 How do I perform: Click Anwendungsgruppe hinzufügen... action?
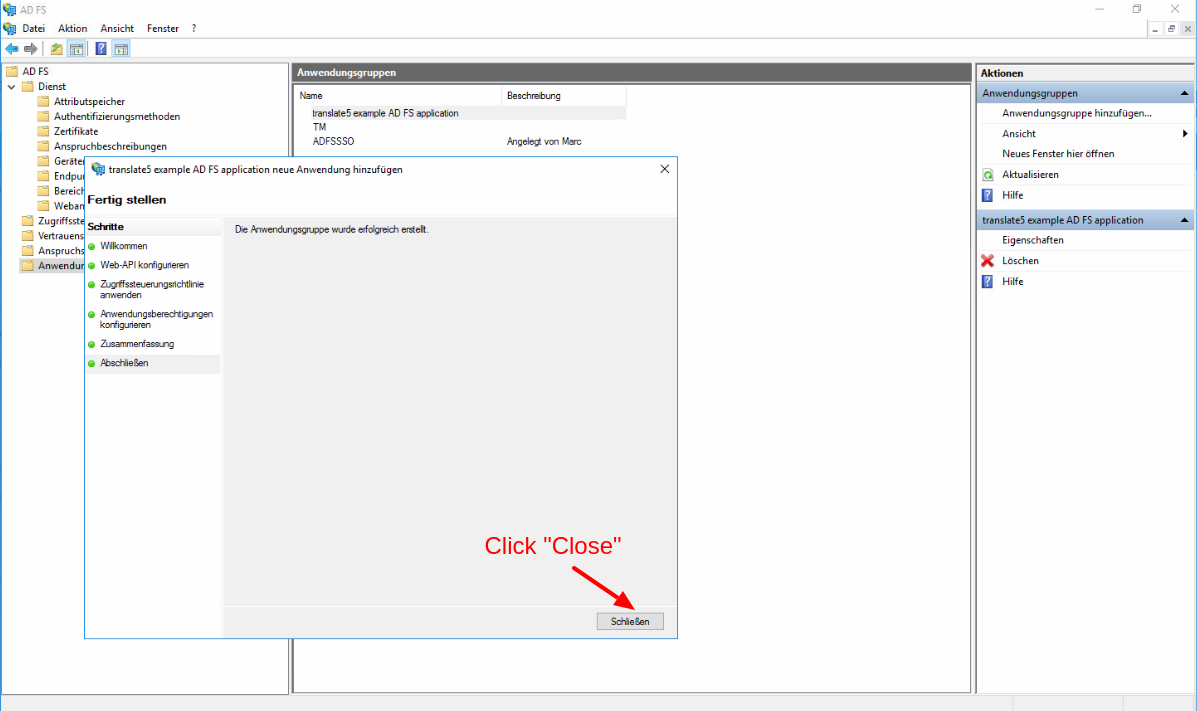[x=1076, y=113]
